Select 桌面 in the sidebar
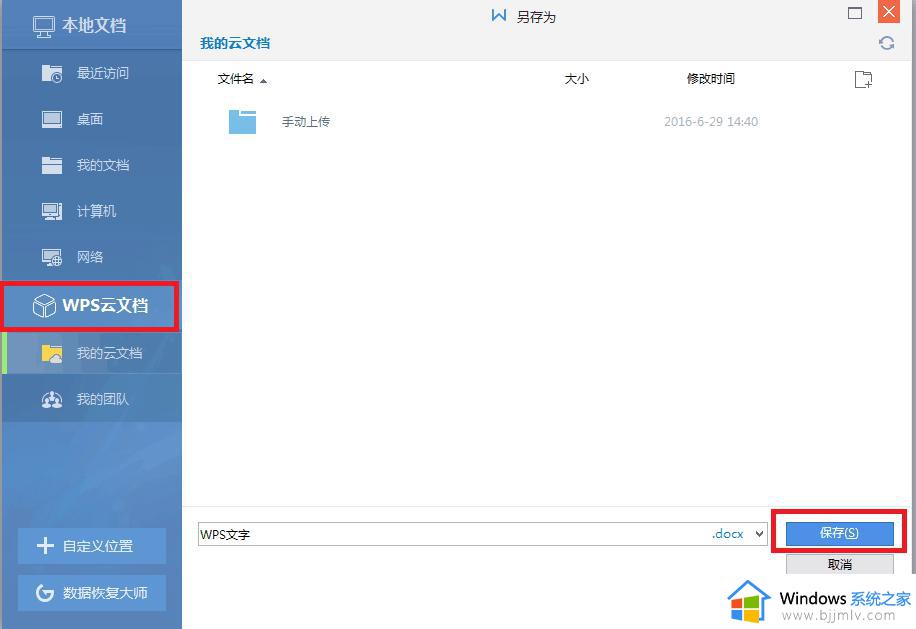This screenshot has height=629, width=916. tap(92, 120)
